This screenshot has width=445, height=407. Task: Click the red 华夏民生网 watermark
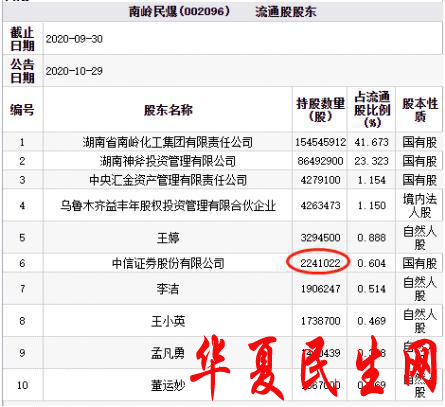(314, 367)
